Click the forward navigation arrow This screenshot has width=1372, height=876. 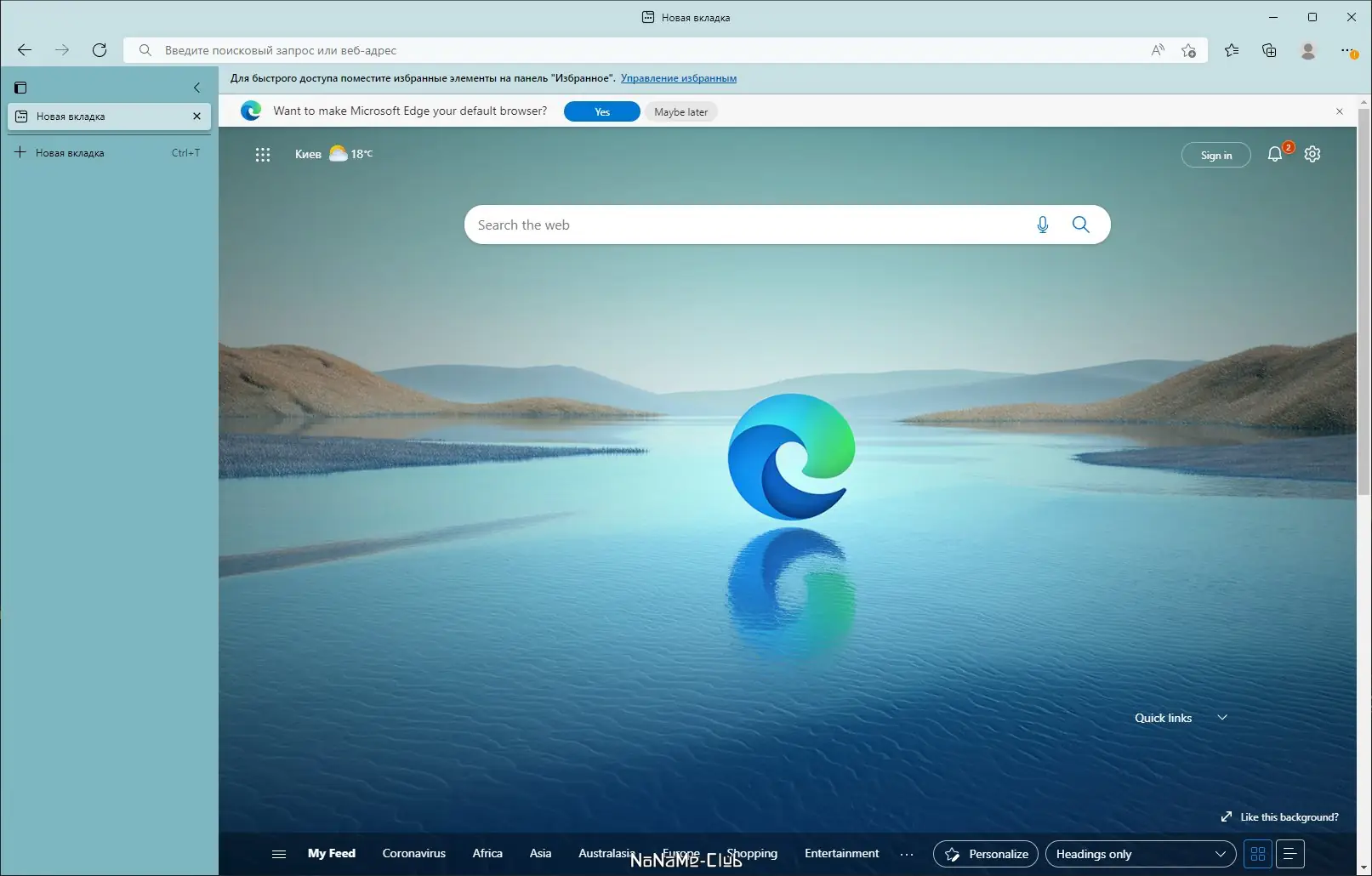pos(62,50)
